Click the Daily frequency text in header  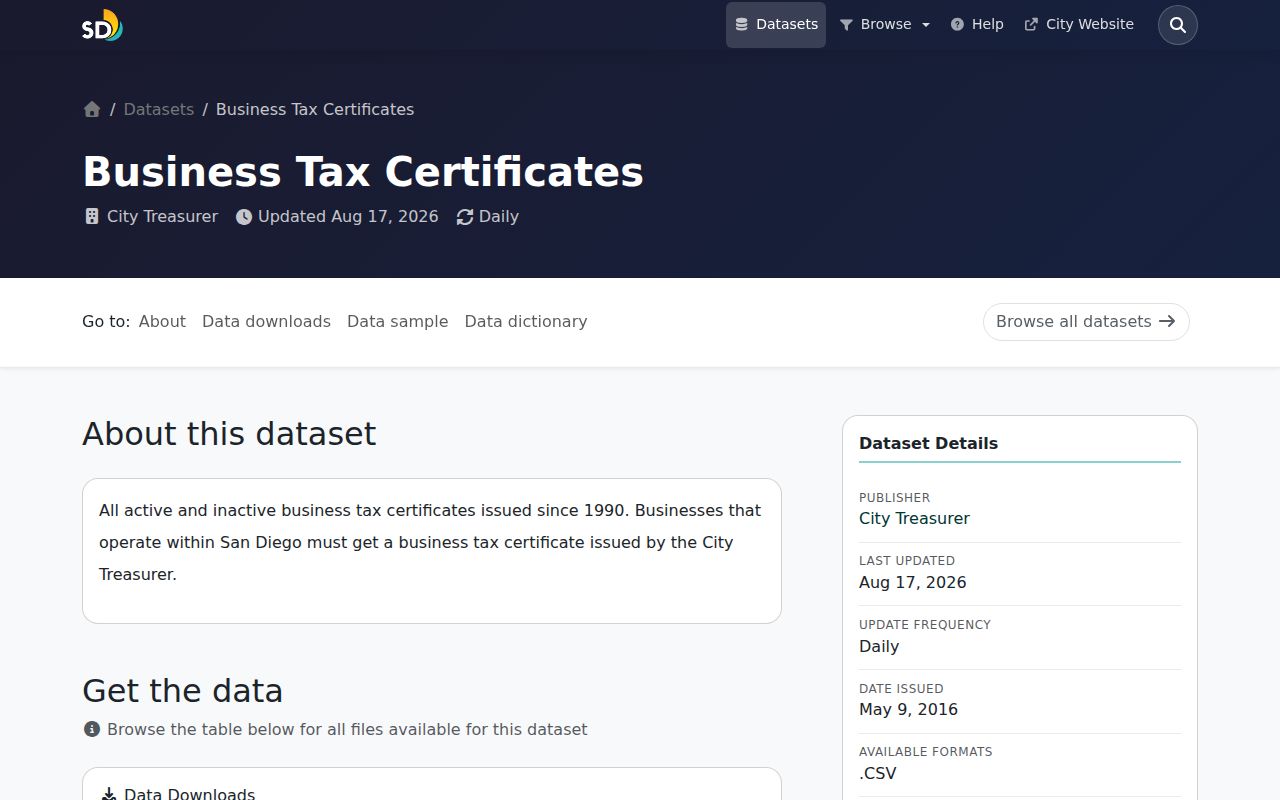499,216
